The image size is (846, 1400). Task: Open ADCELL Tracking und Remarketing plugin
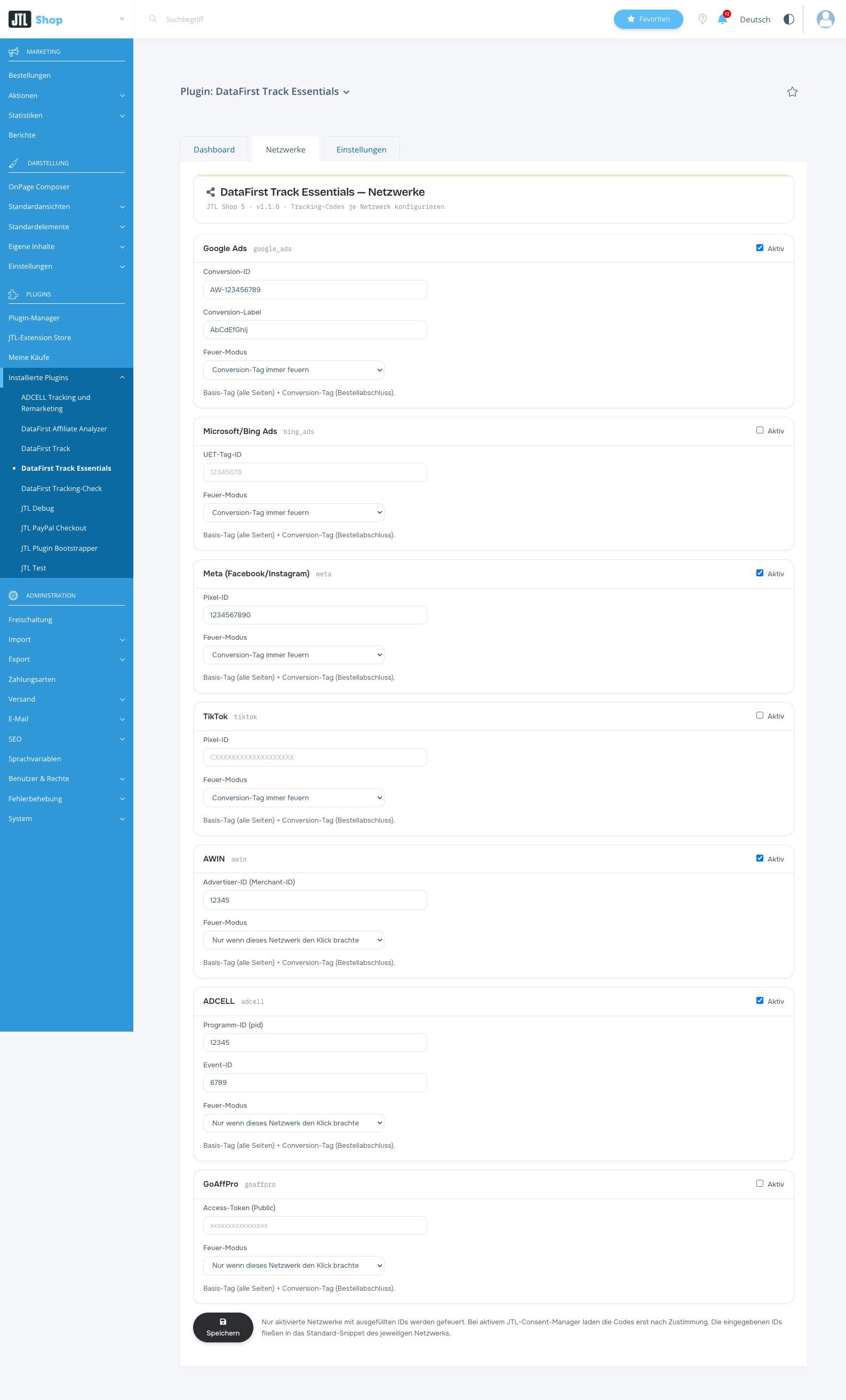55,403
